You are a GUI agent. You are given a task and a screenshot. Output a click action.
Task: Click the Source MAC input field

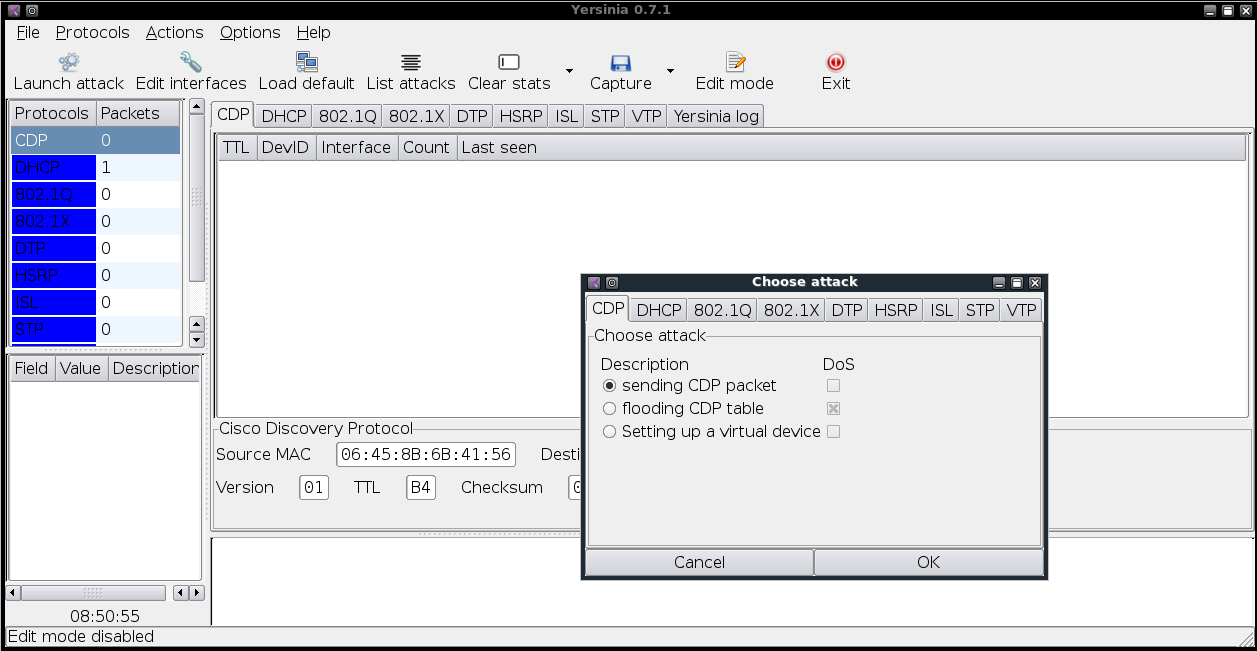click(426, 455)
